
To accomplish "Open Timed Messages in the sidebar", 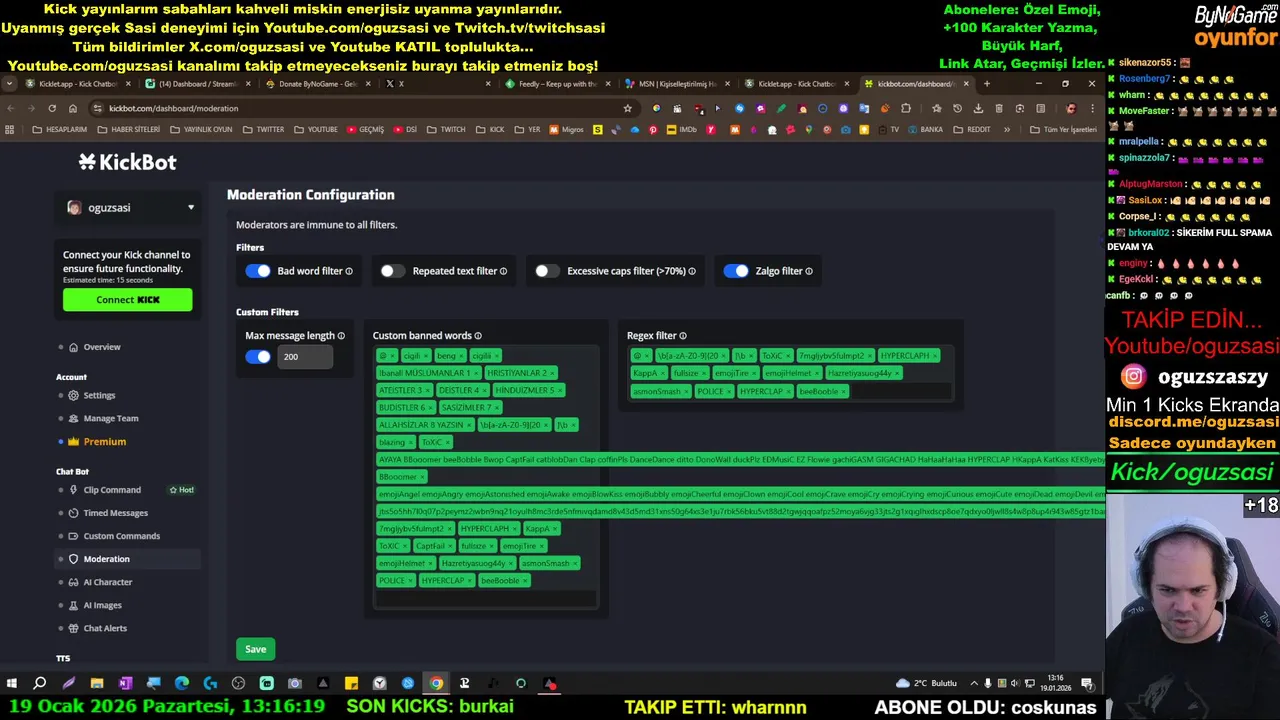I will coord(115,513).
